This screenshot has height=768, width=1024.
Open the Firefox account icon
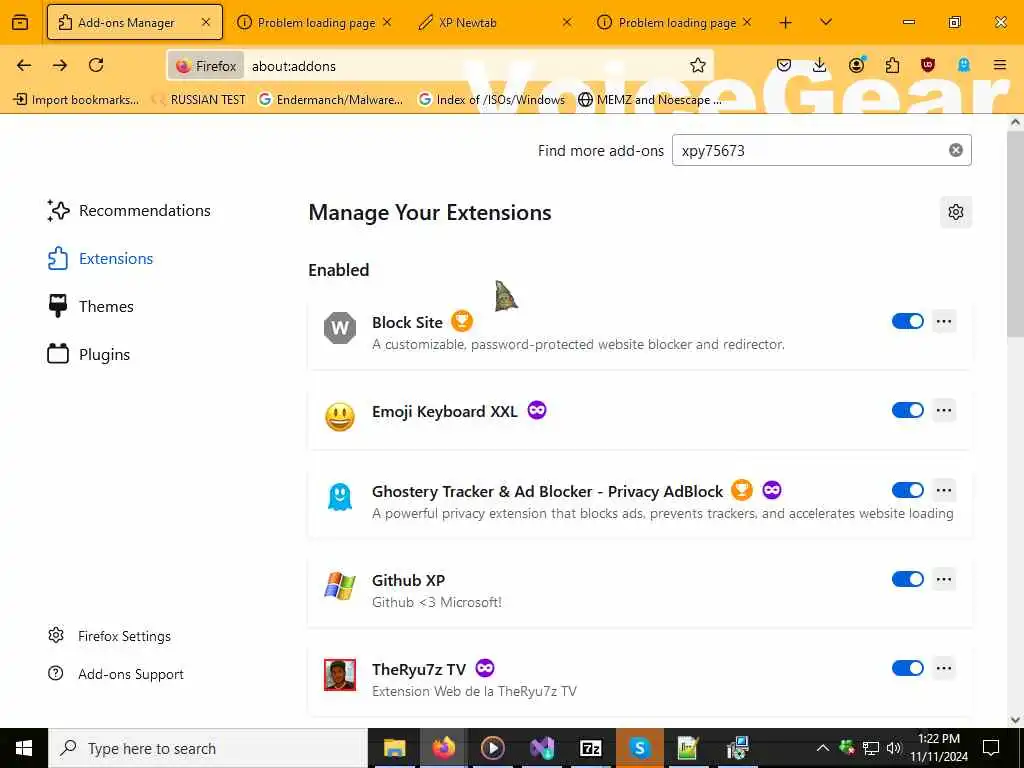856,65
